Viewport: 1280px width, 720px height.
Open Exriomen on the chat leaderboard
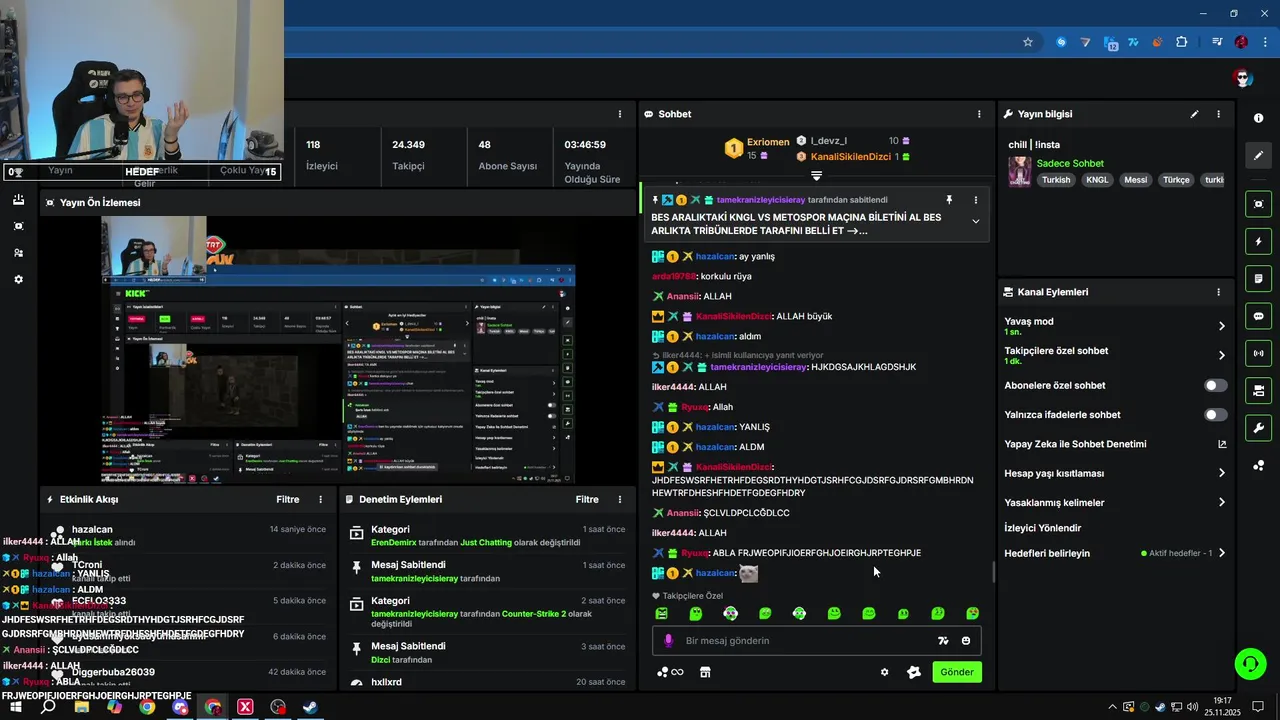[768, 142]
